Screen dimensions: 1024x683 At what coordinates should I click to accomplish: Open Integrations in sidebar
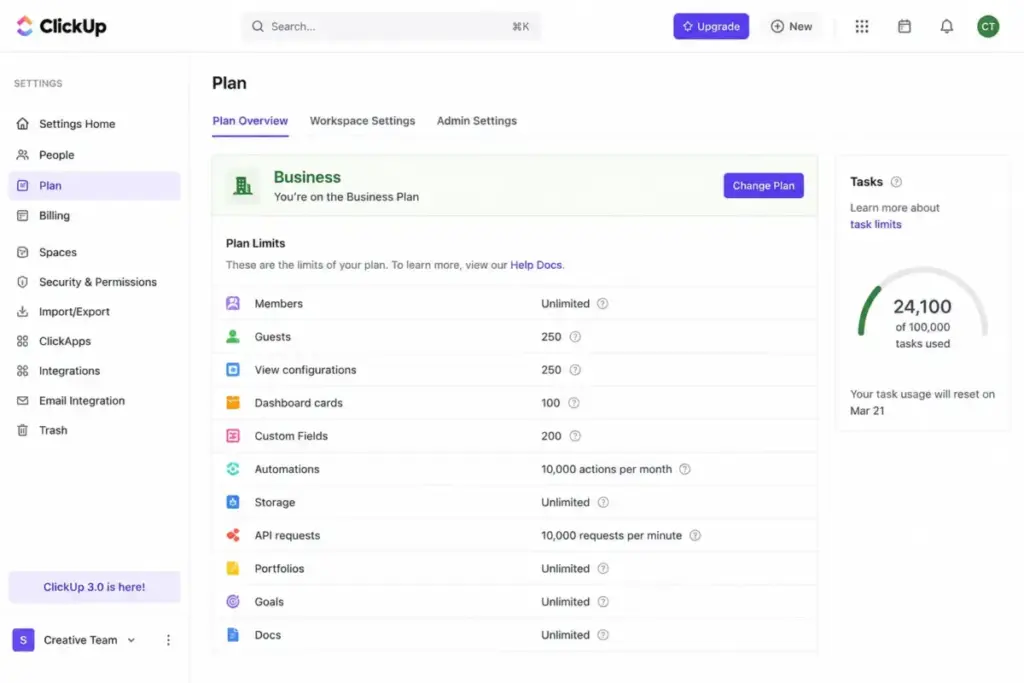coord(94,371)
